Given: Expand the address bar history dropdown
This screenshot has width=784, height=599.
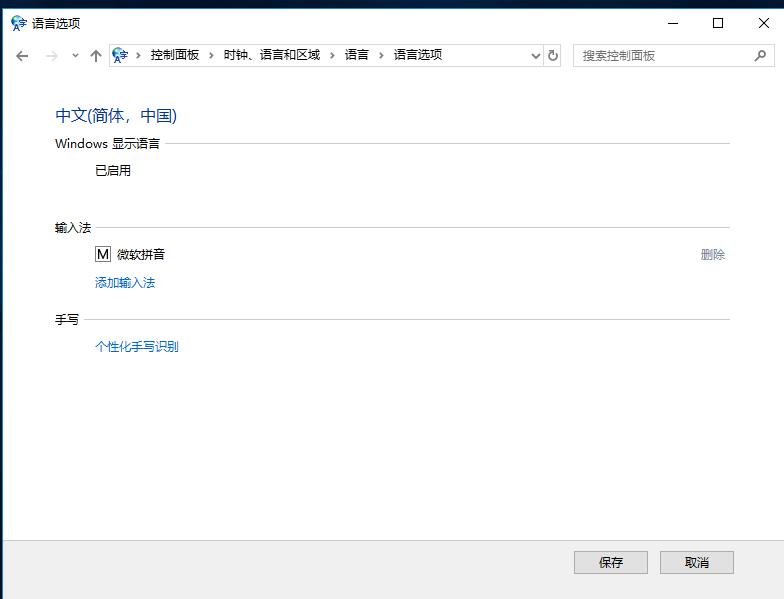Looking at the screenshot, I should point(535,56).
